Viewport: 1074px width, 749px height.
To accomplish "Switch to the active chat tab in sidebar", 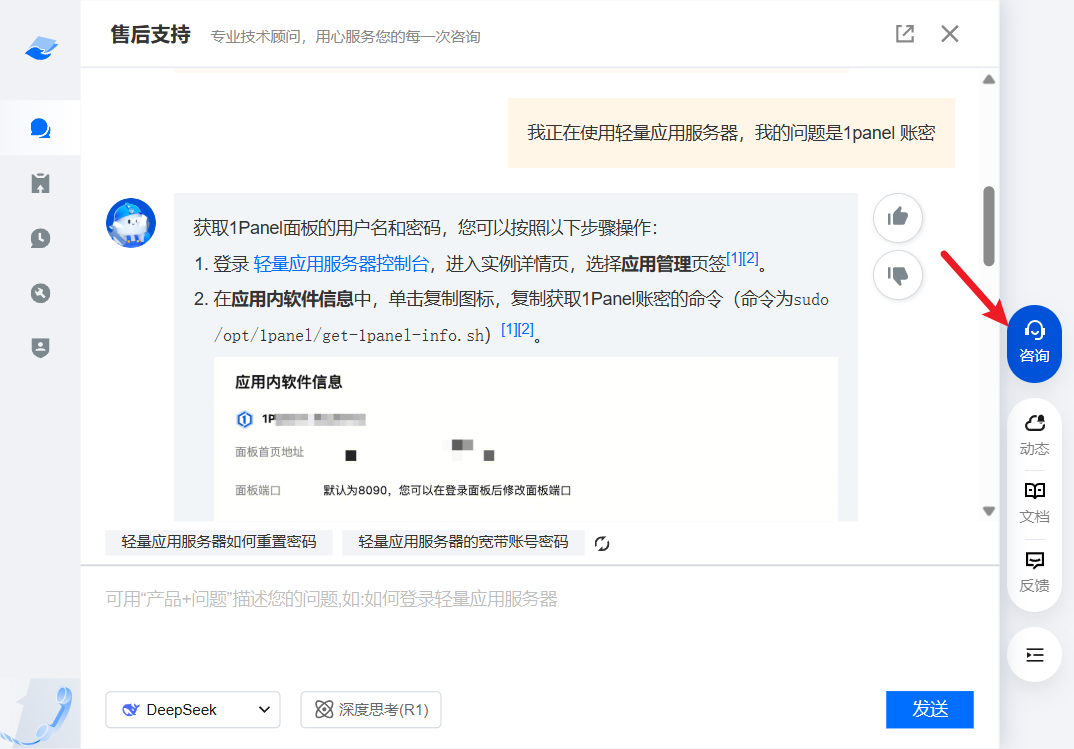I will click(40, 127).
